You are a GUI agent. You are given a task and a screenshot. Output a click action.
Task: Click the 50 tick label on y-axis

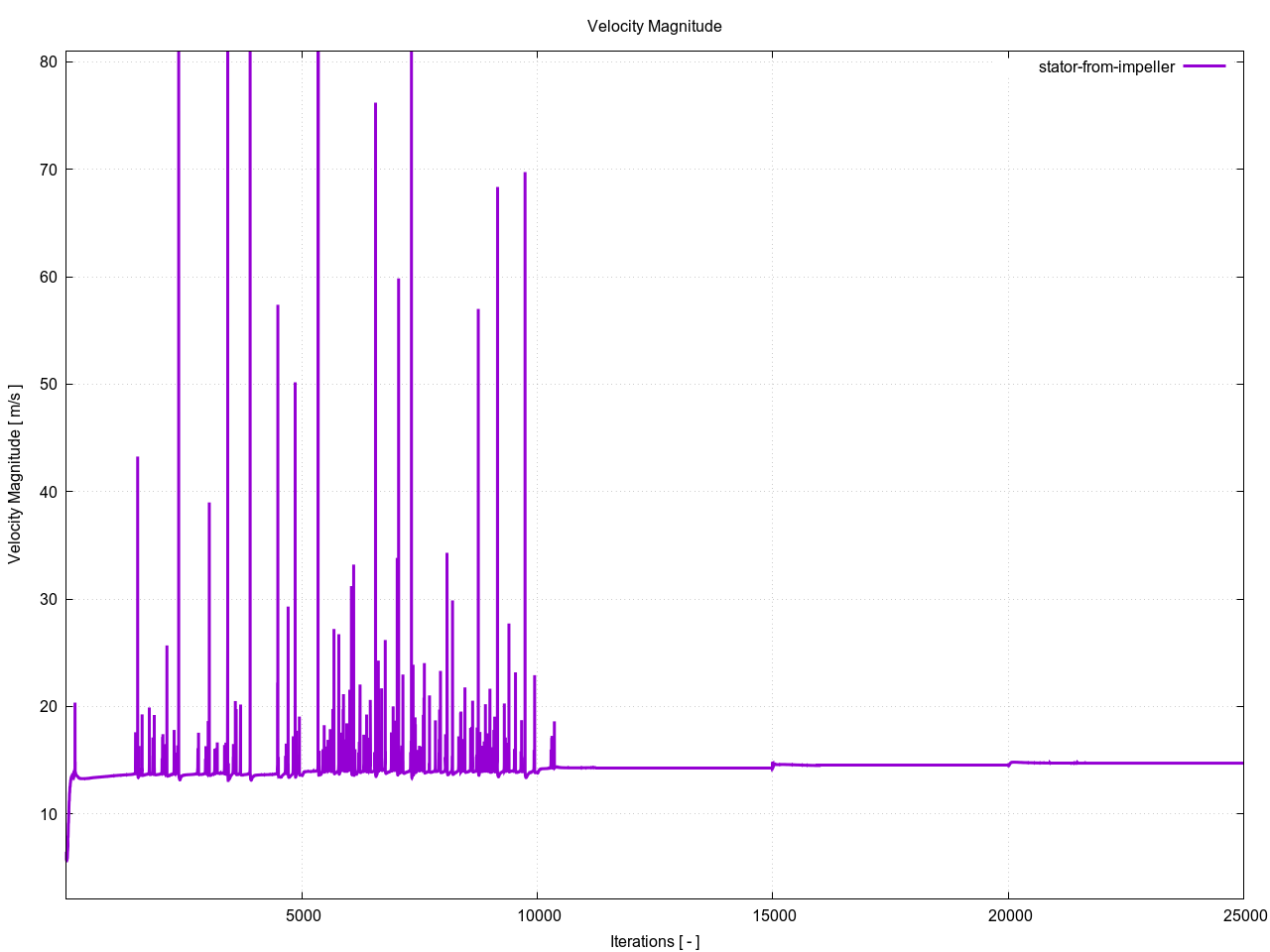pyautogui.click(x=49, y=385)
